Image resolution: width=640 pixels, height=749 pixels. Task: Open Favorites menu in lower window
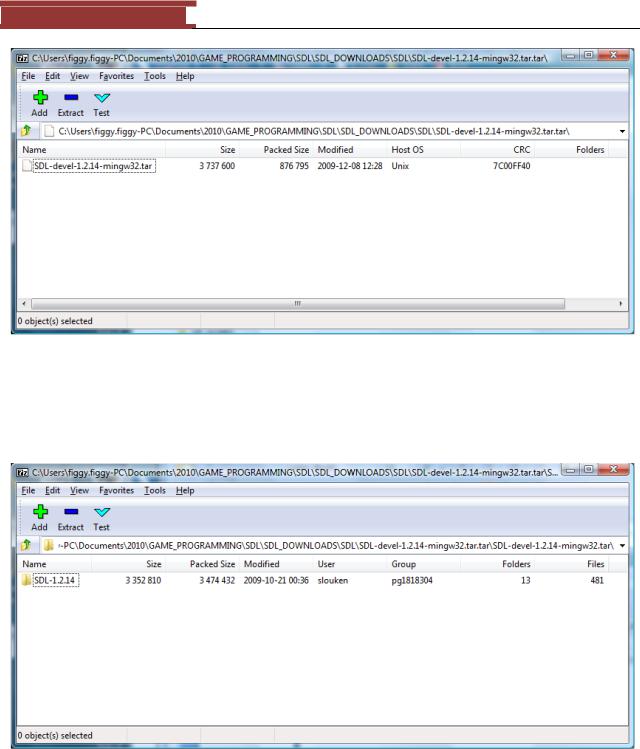coord(117,490)
